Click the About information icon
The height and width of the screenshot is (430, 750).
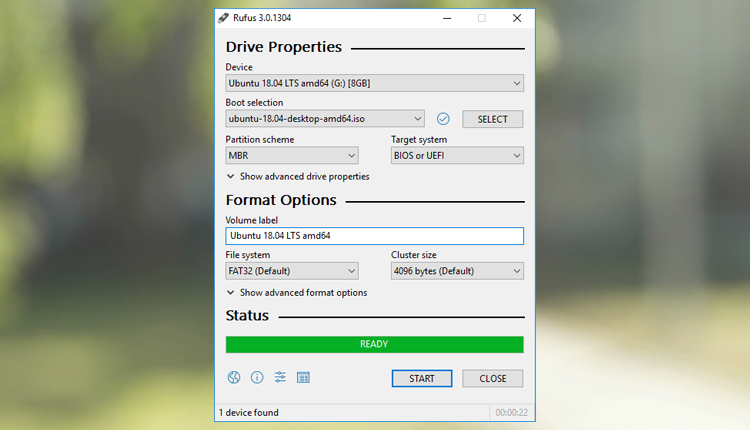pos(257,377)
